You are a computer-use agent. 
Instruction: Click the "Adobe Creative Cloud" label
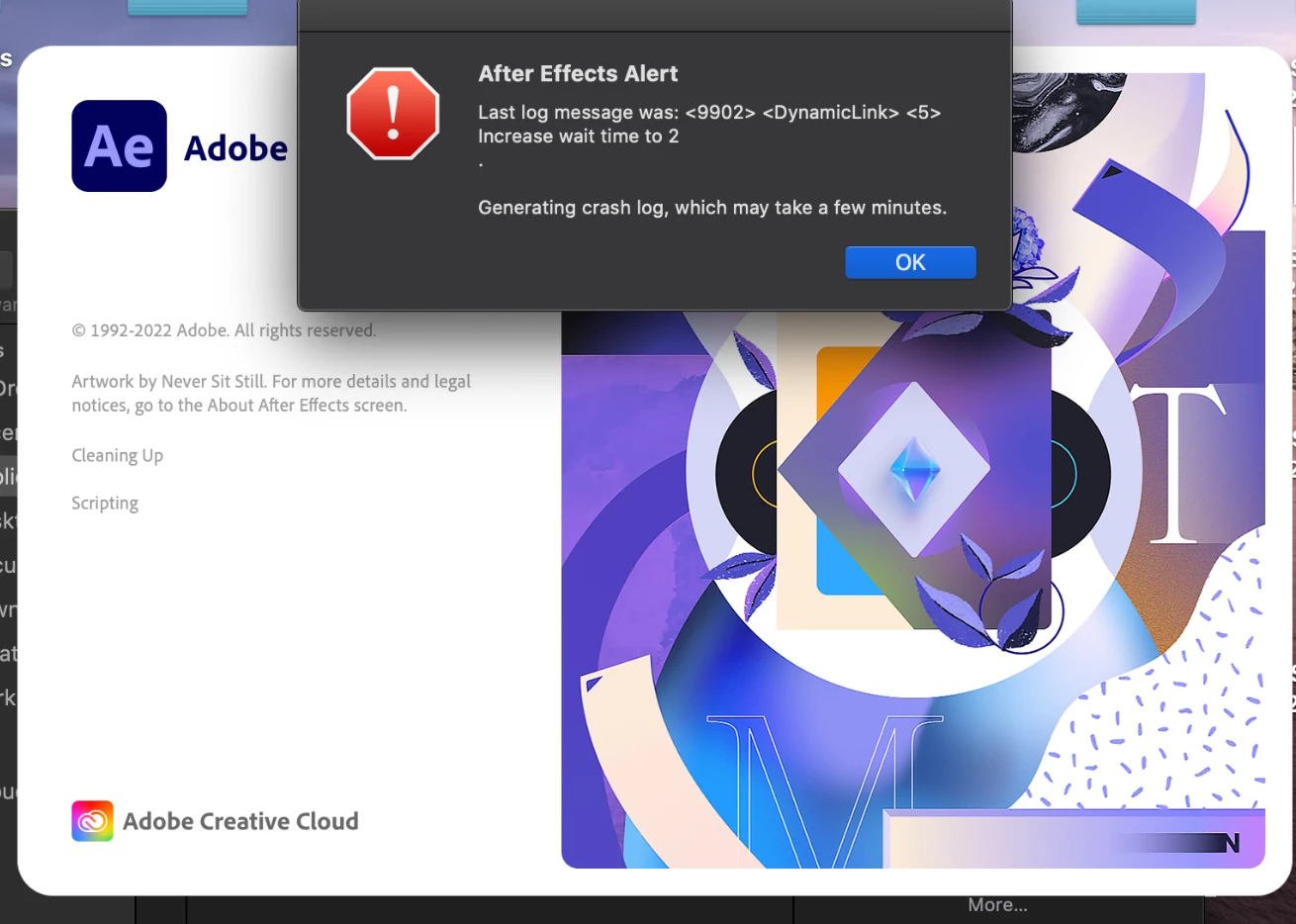point(240,821)
